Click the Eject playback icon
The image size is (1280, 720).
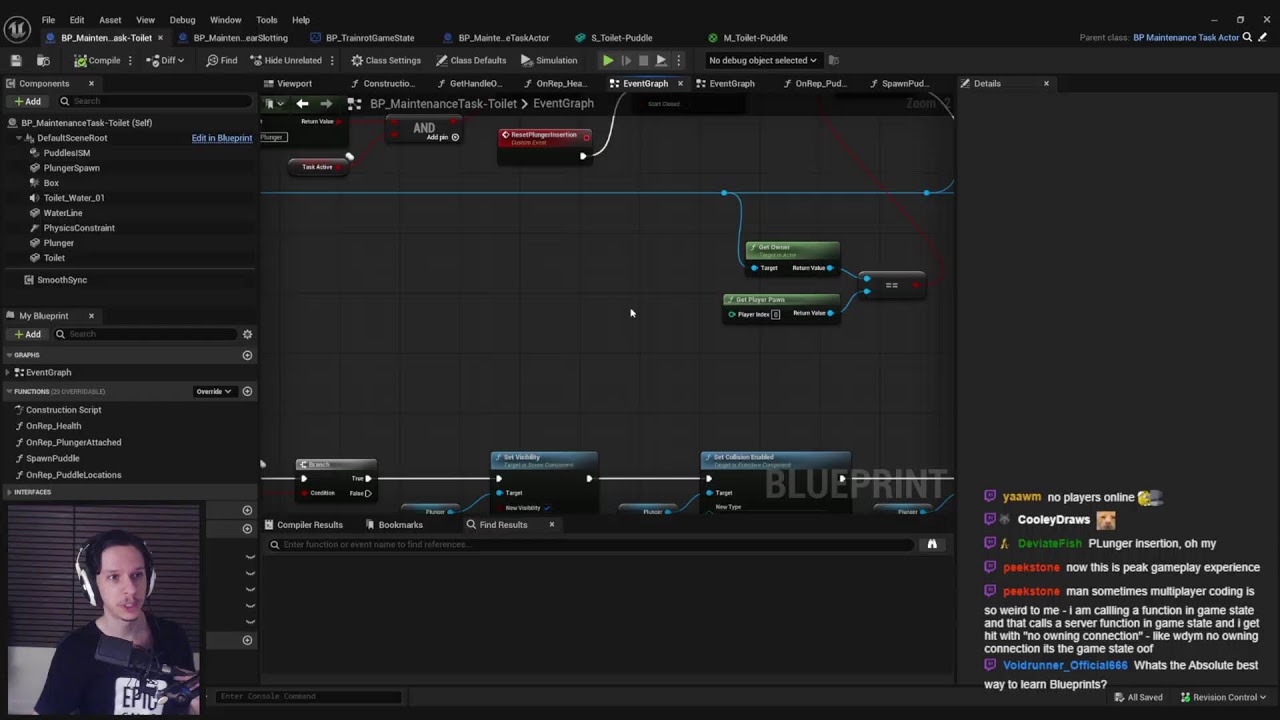pos(661,60)
